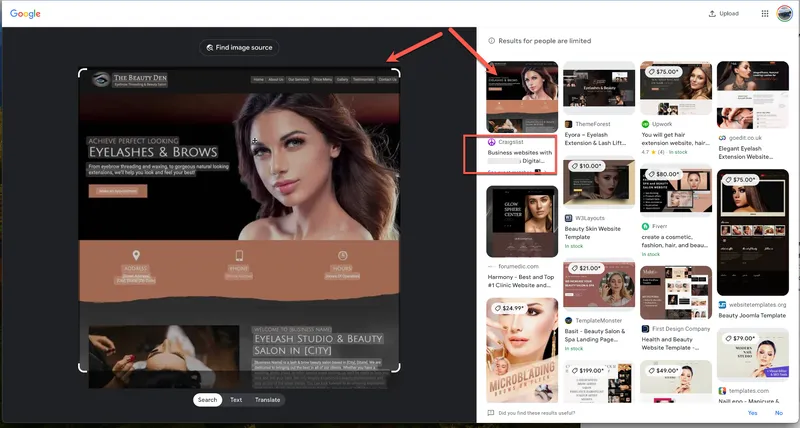
Task: Select the EYELASH STUDIO & BEAUTY heading text in the image
Action: (318, 338)
